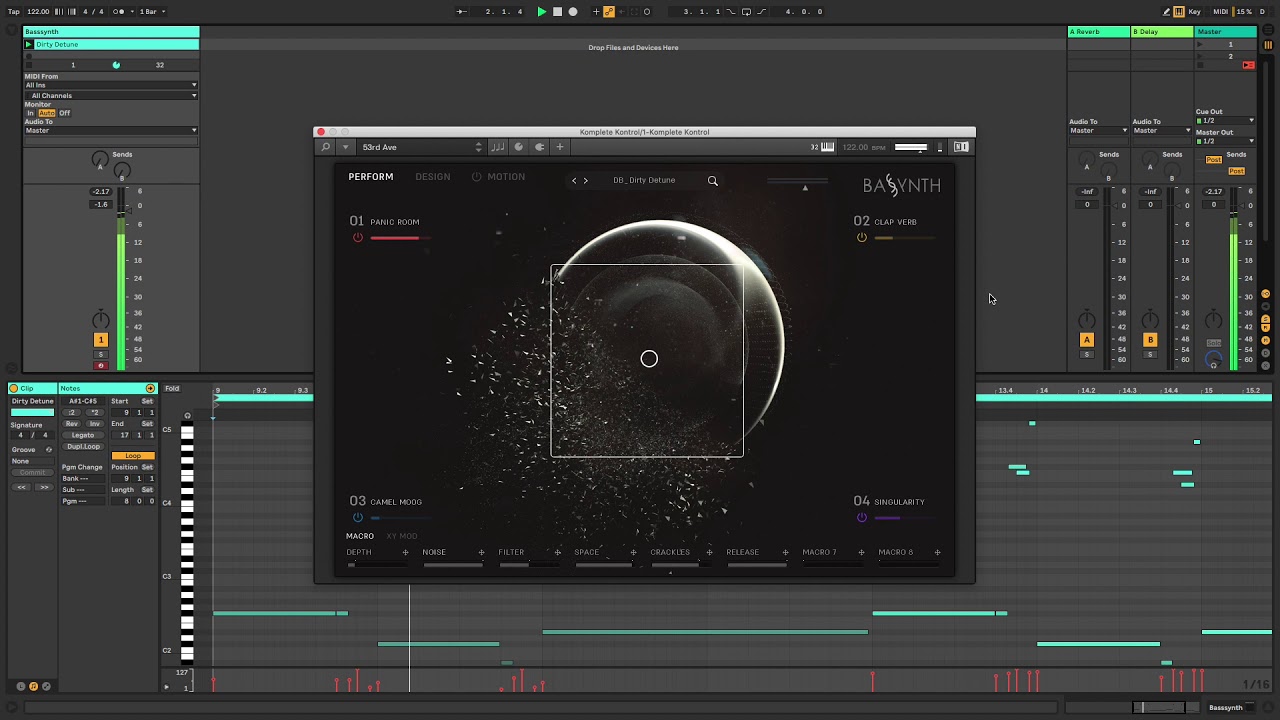This screenshot has width=1280, height=720.
Task: Click the Loop button in clip view
Action: (x=132, y=456)
